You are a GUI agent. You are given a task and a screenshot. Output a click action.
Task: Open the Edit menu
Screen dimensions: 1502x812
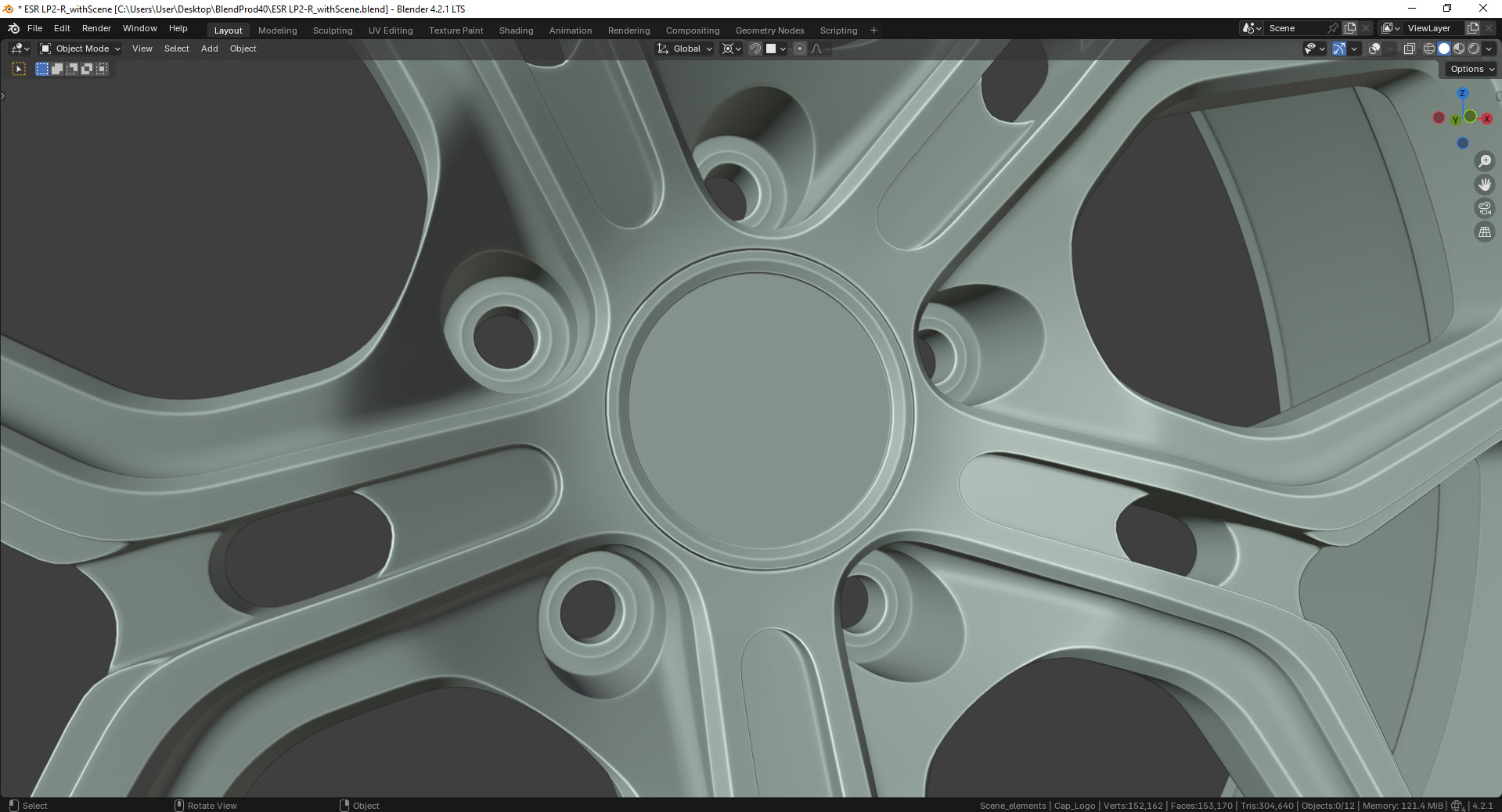(62, 28)
